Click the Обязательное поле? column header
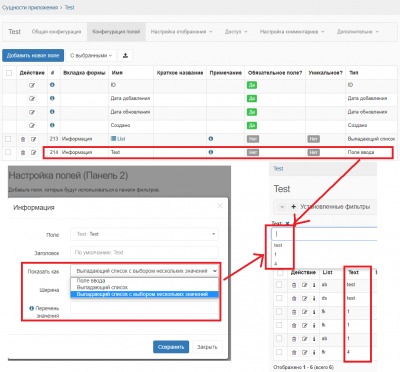 click(275, 73)
